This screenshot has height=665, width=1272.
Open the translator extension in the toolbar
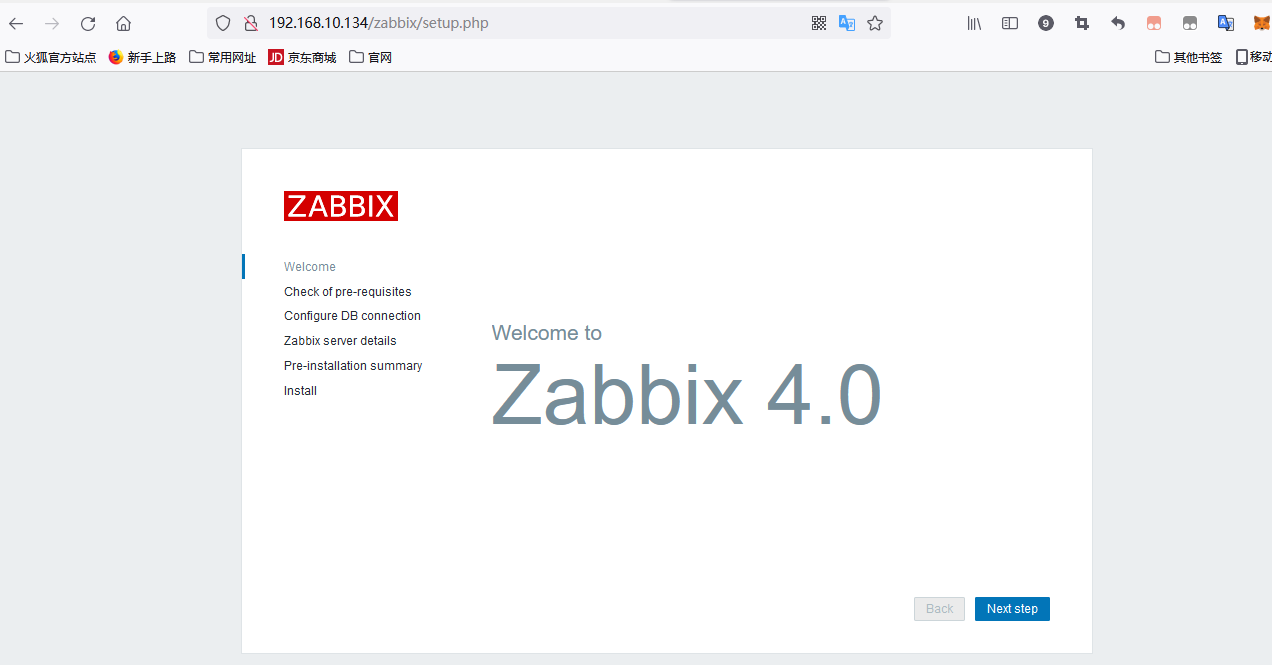click(x=1226, y=23)
